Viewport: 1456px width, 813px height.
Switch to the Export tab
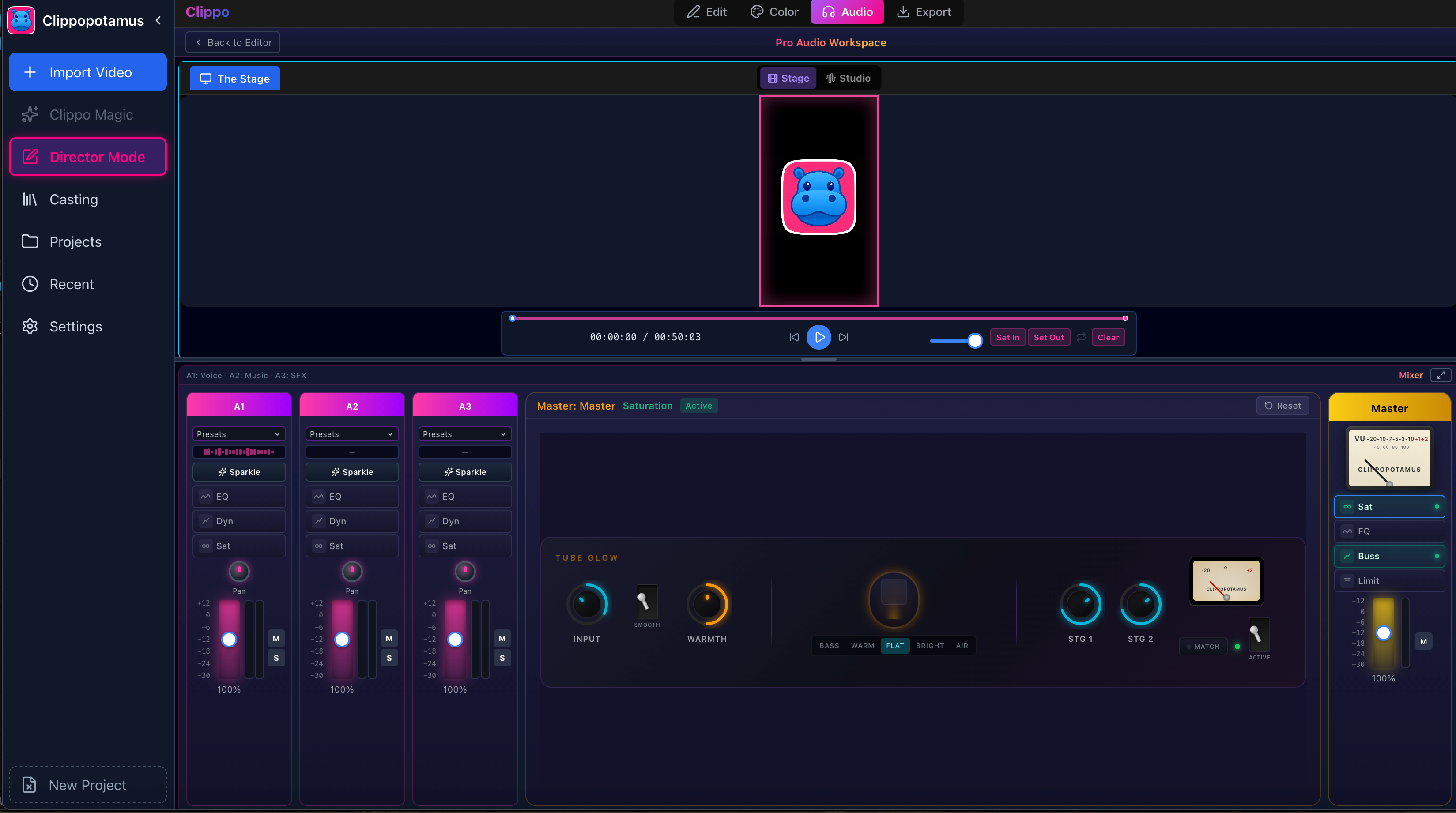[924, 12]
